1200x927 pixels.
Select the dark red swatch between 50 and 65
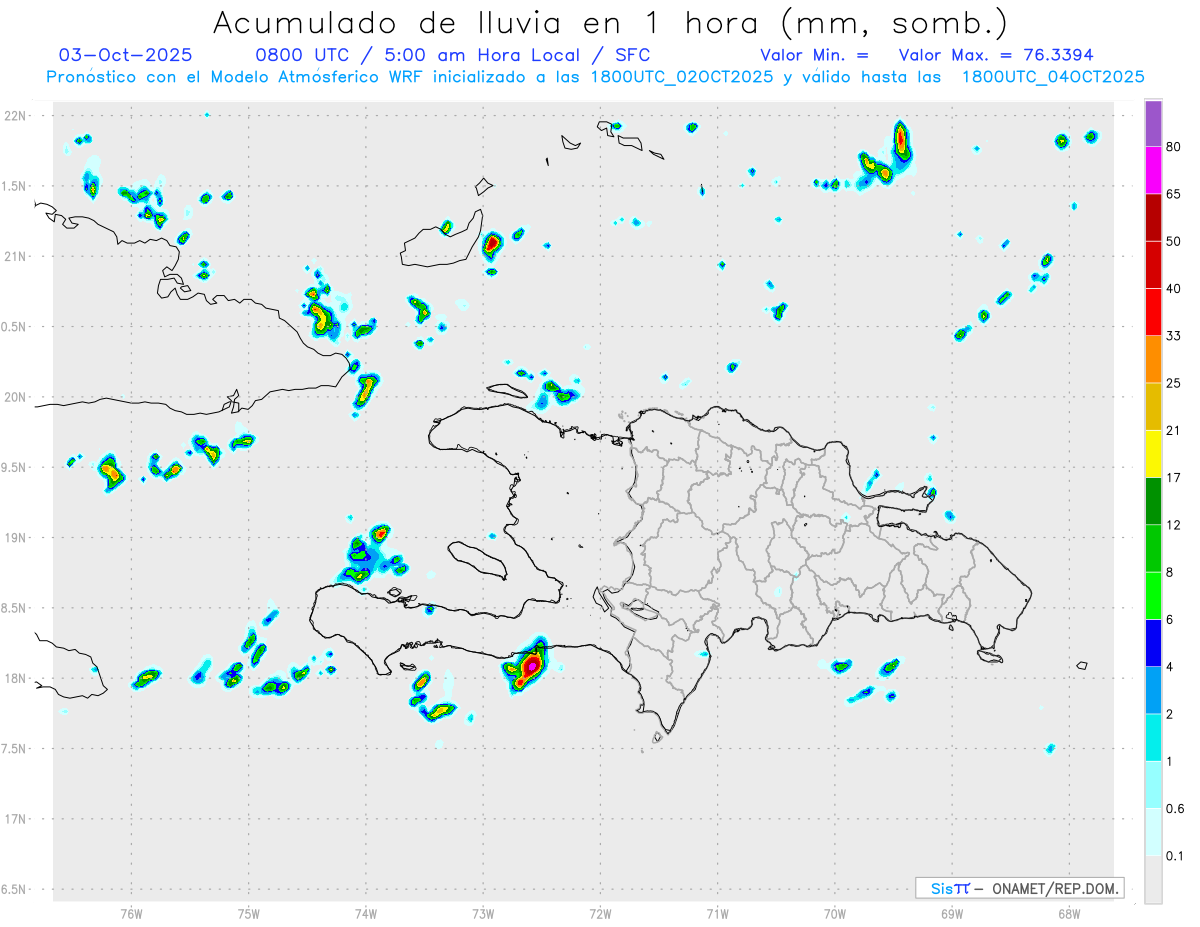pyautogui.click(x=1154, y=217)
